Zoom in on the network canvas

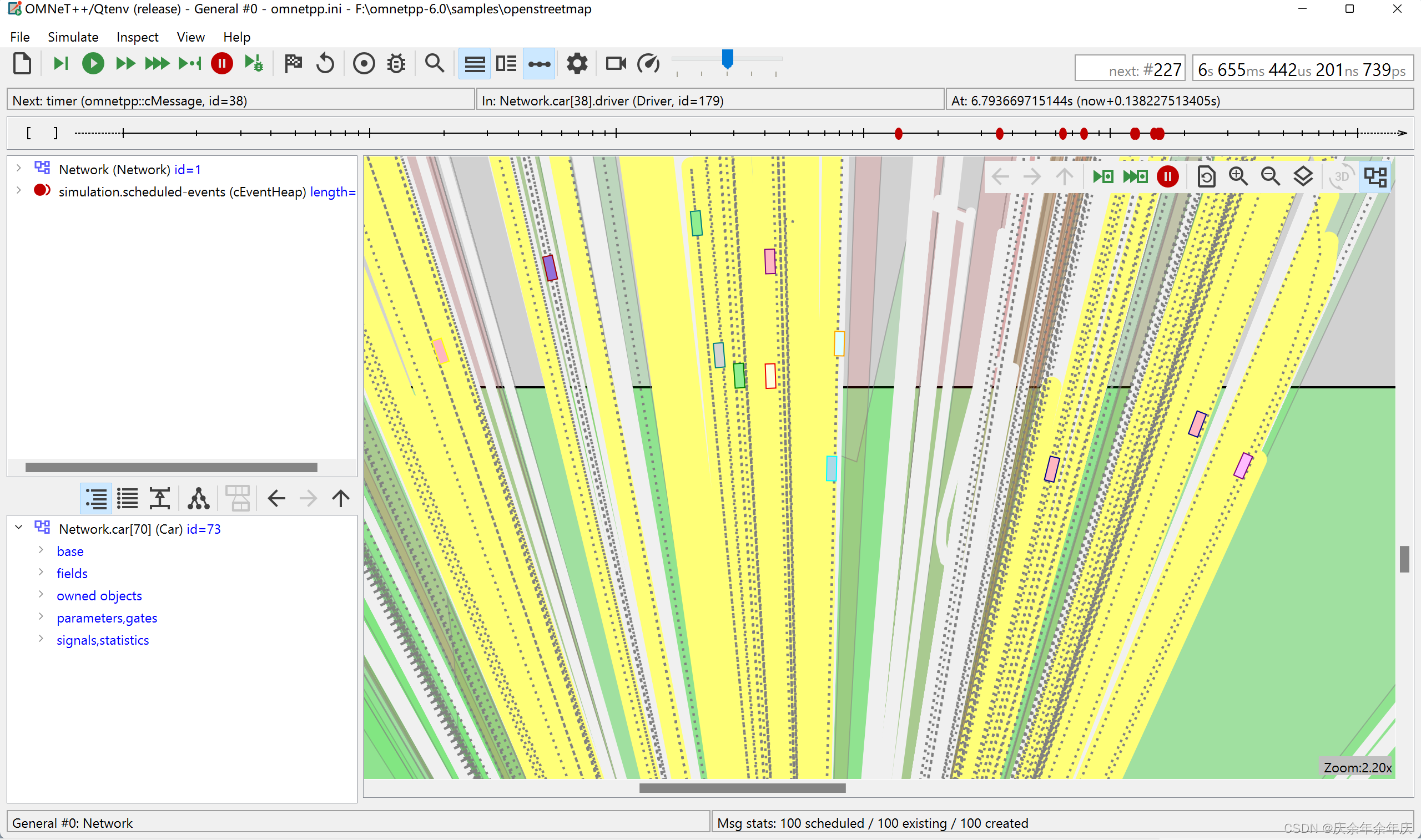[x=1238, y=177]
